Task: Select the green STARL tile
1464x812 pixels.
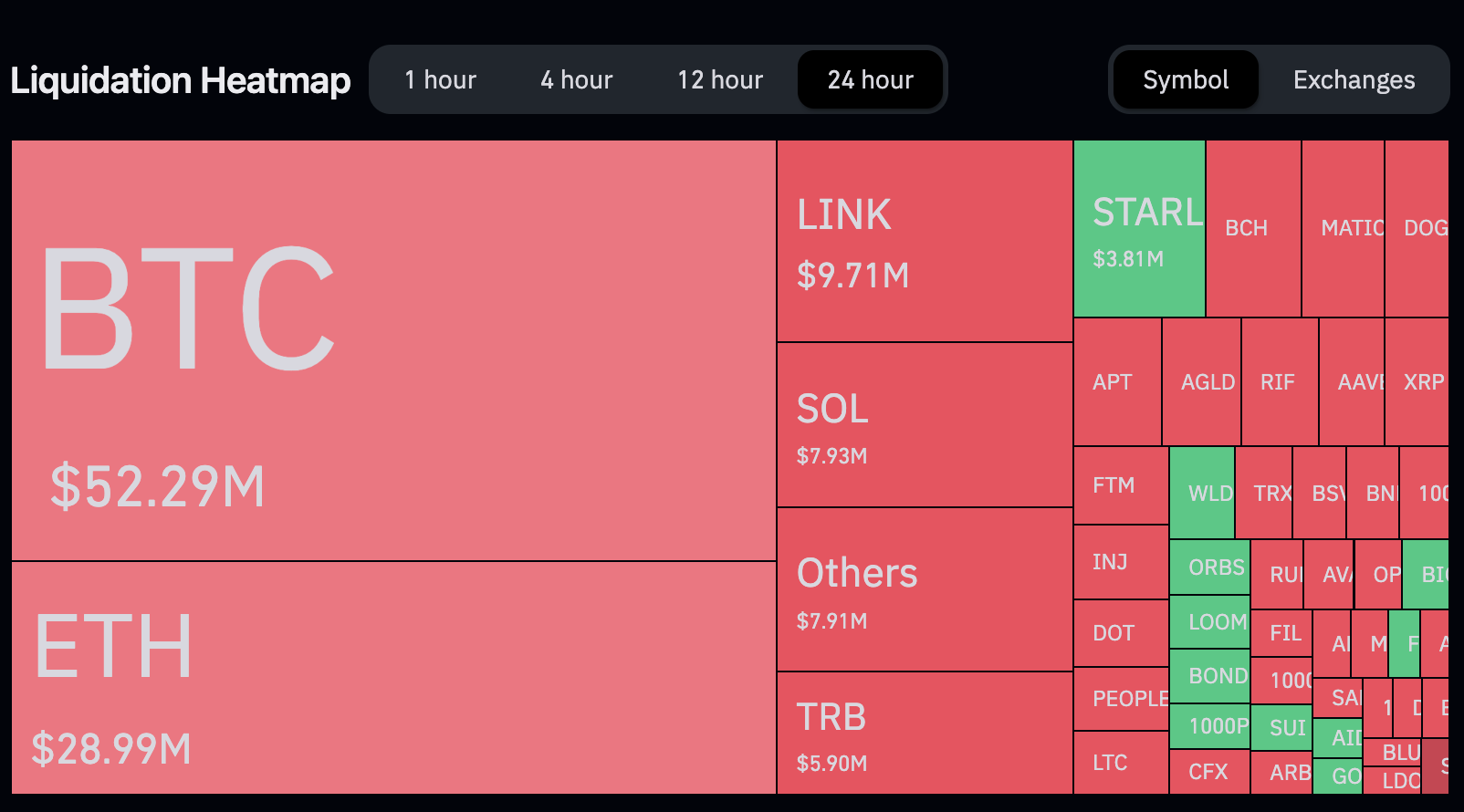Action: point(1139,228)
